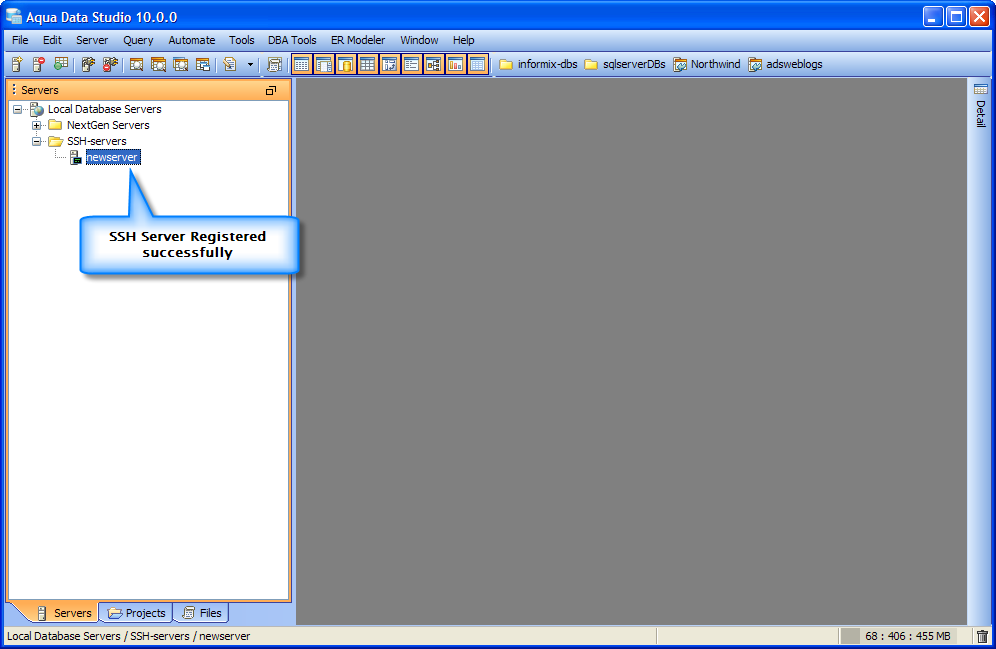Select the newserver tree entry

click(x=112, y=157)
